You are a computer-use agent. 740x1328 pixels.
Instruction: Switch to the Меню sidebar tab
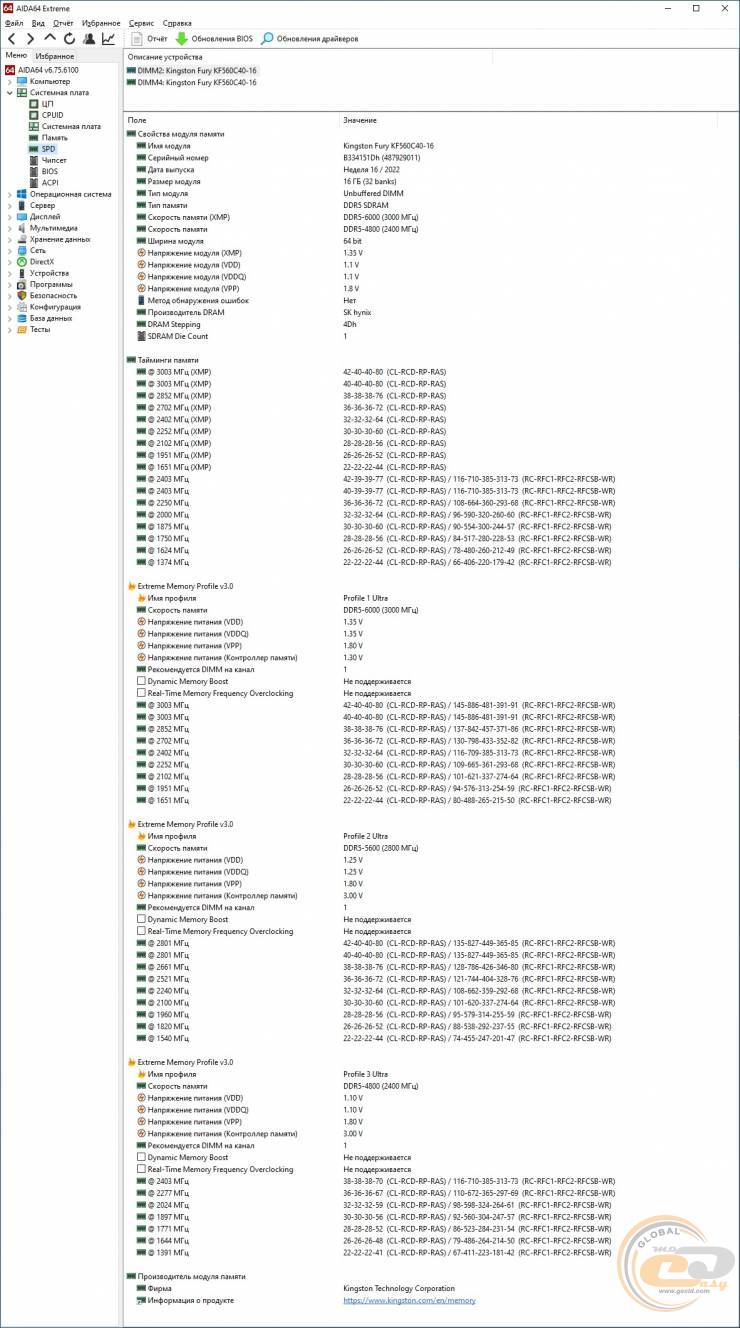[16, 56]
